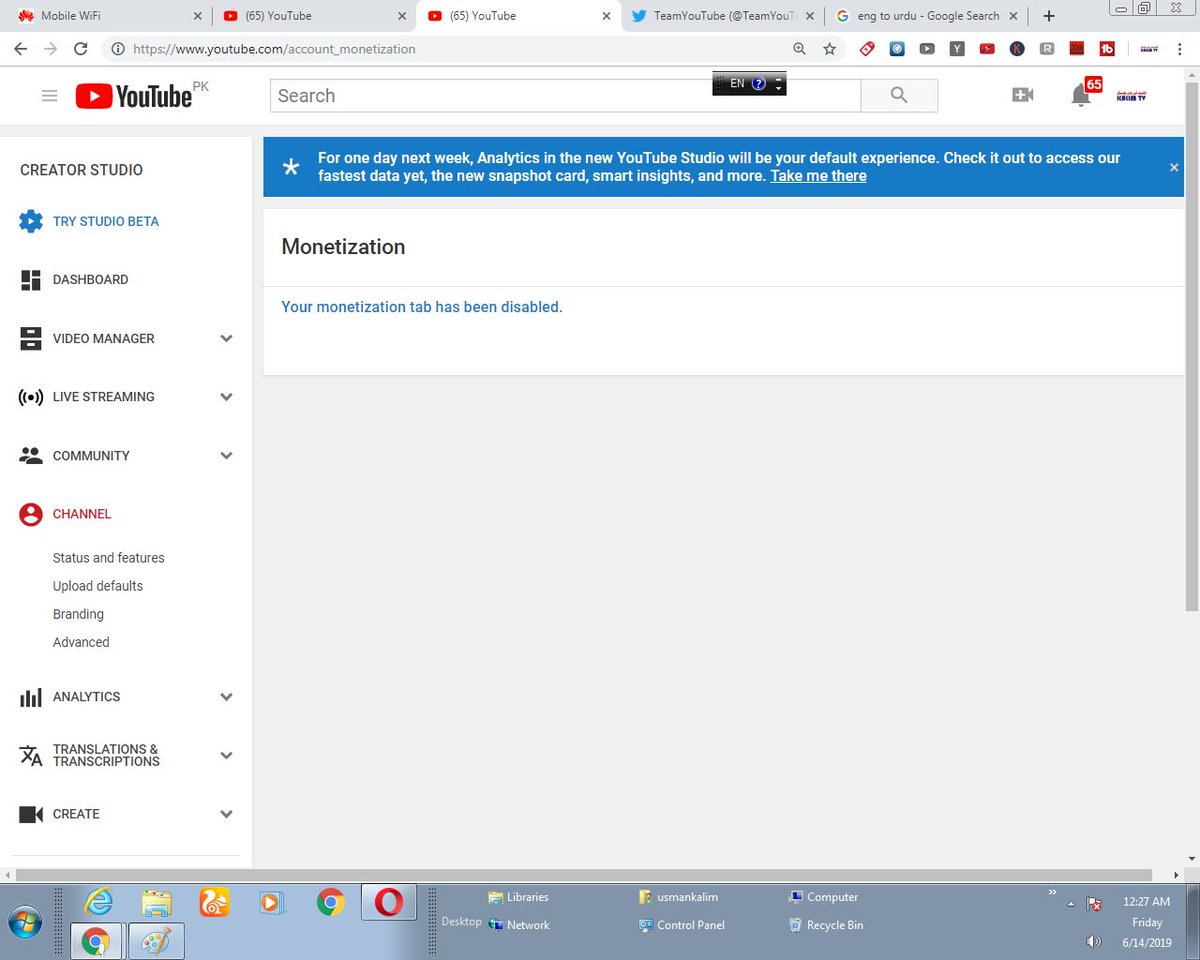
Task: Launch Internet Explorer from taskbar
Action: 98,903
